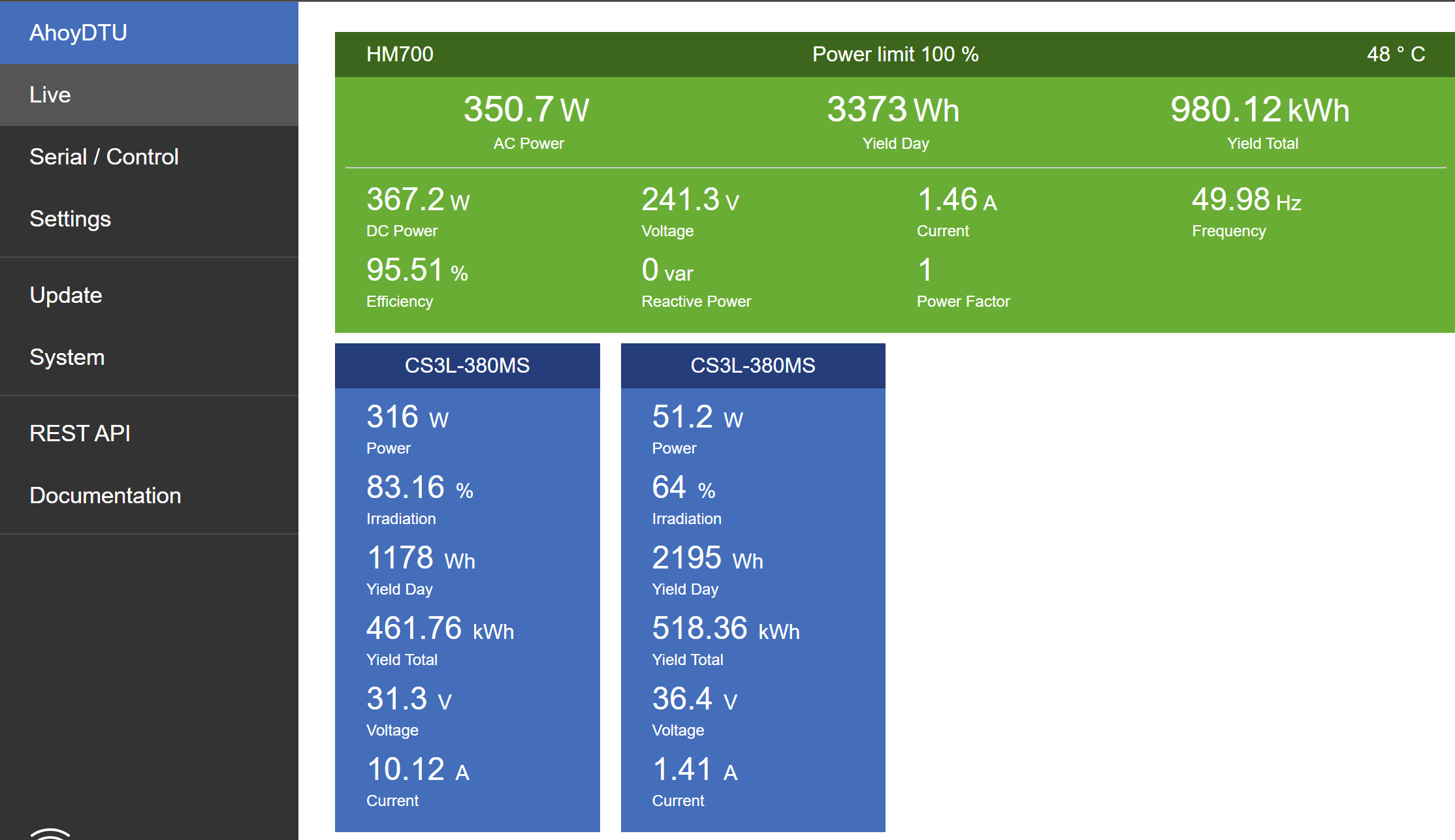Screen dimensions: 1455x840
Task: Click the 980.12 kWh Yield Total value
Action: point(1259,110)
